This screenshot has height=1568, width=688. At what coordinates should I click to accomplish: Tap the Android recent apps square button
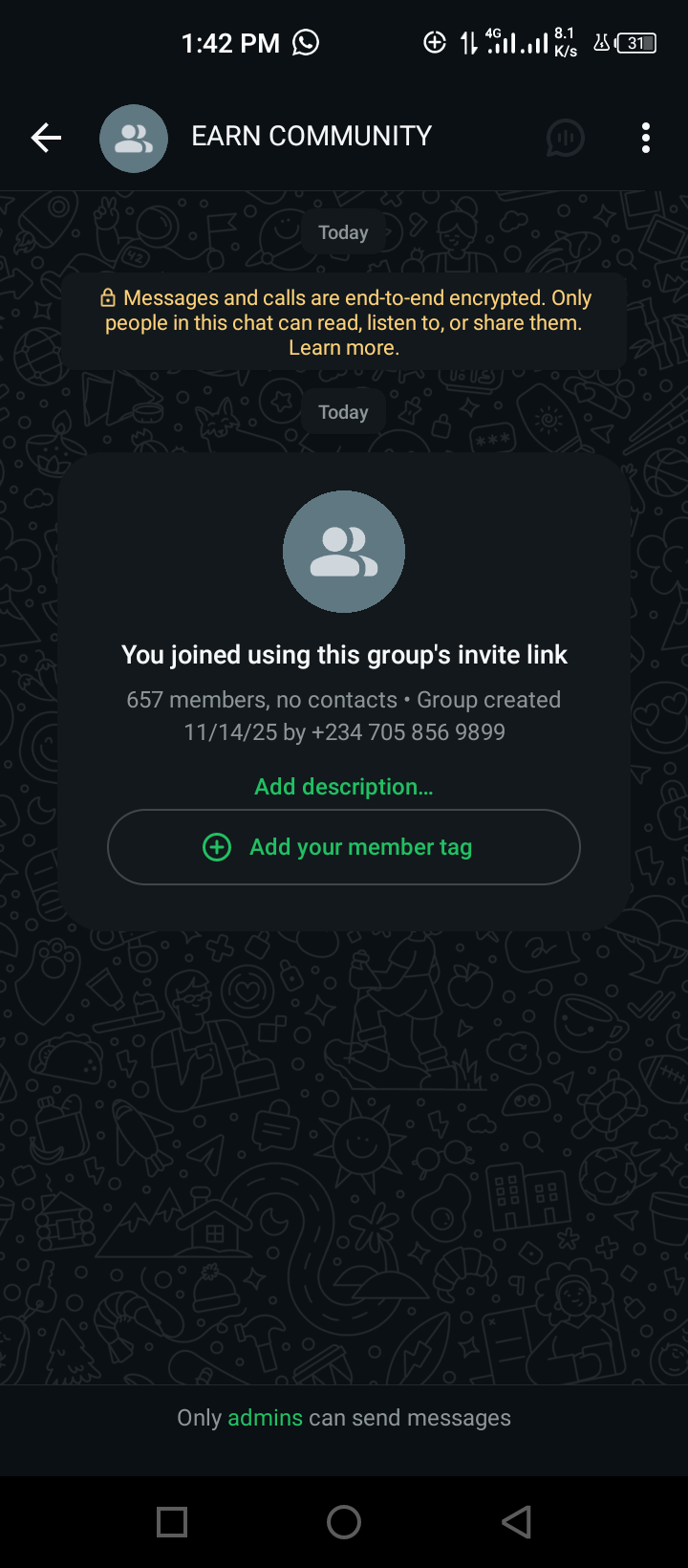[172, 1522]
